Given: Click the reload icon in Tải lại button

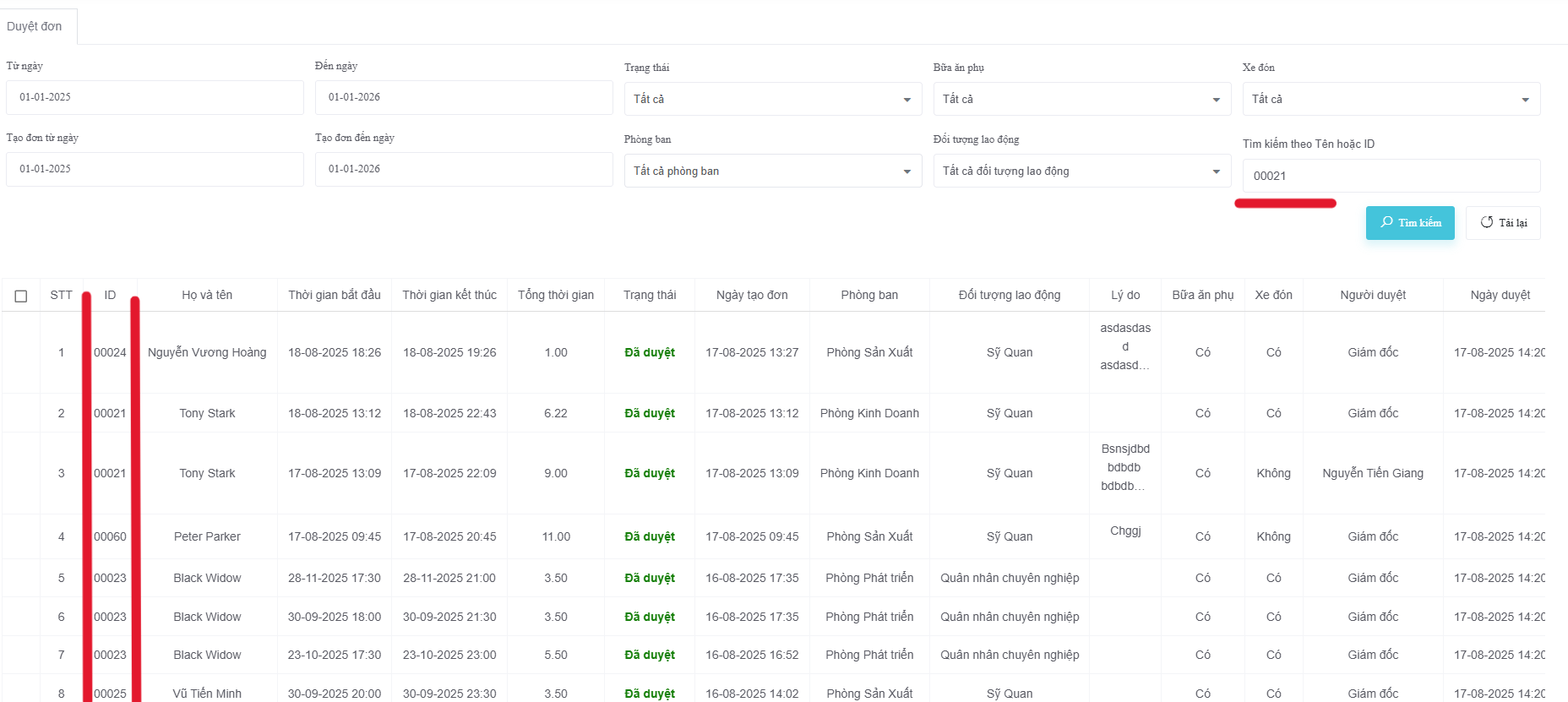Looking at the screenshot, I should [x=1487, y=222].
